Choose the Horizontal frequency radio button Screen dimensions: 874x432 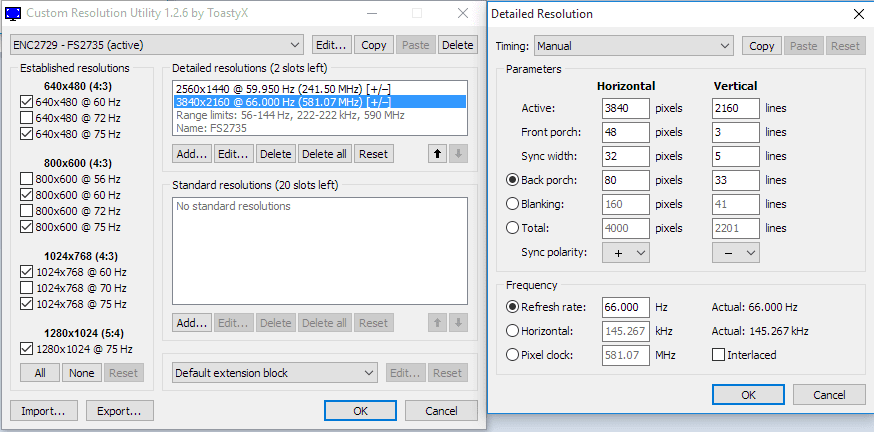(512, 331)
